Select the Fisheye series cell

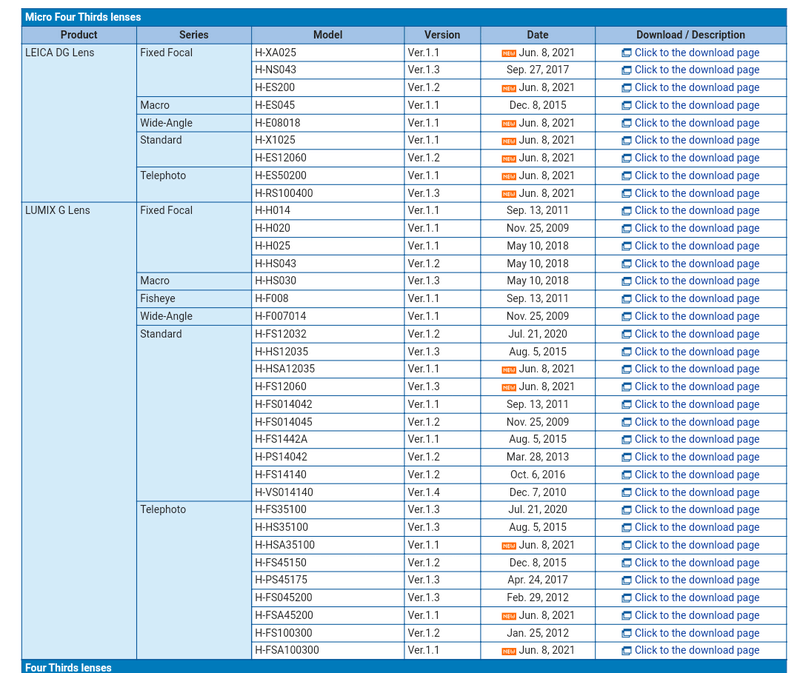tap(194, 298)
